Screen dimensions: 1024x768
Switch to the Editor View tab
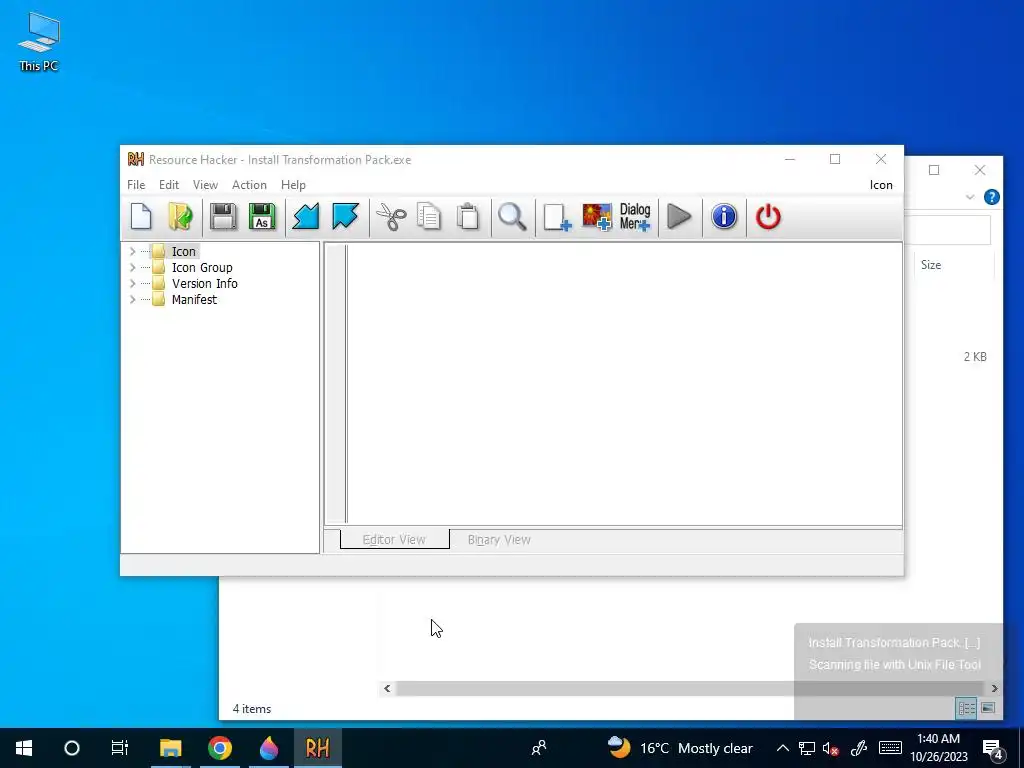click(x=394, y=539)
